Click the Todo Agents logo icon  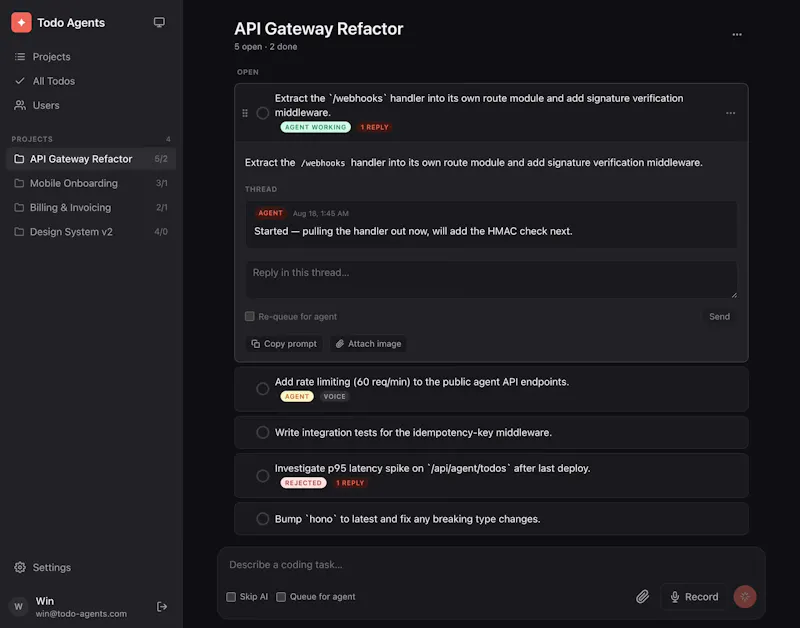21,22
